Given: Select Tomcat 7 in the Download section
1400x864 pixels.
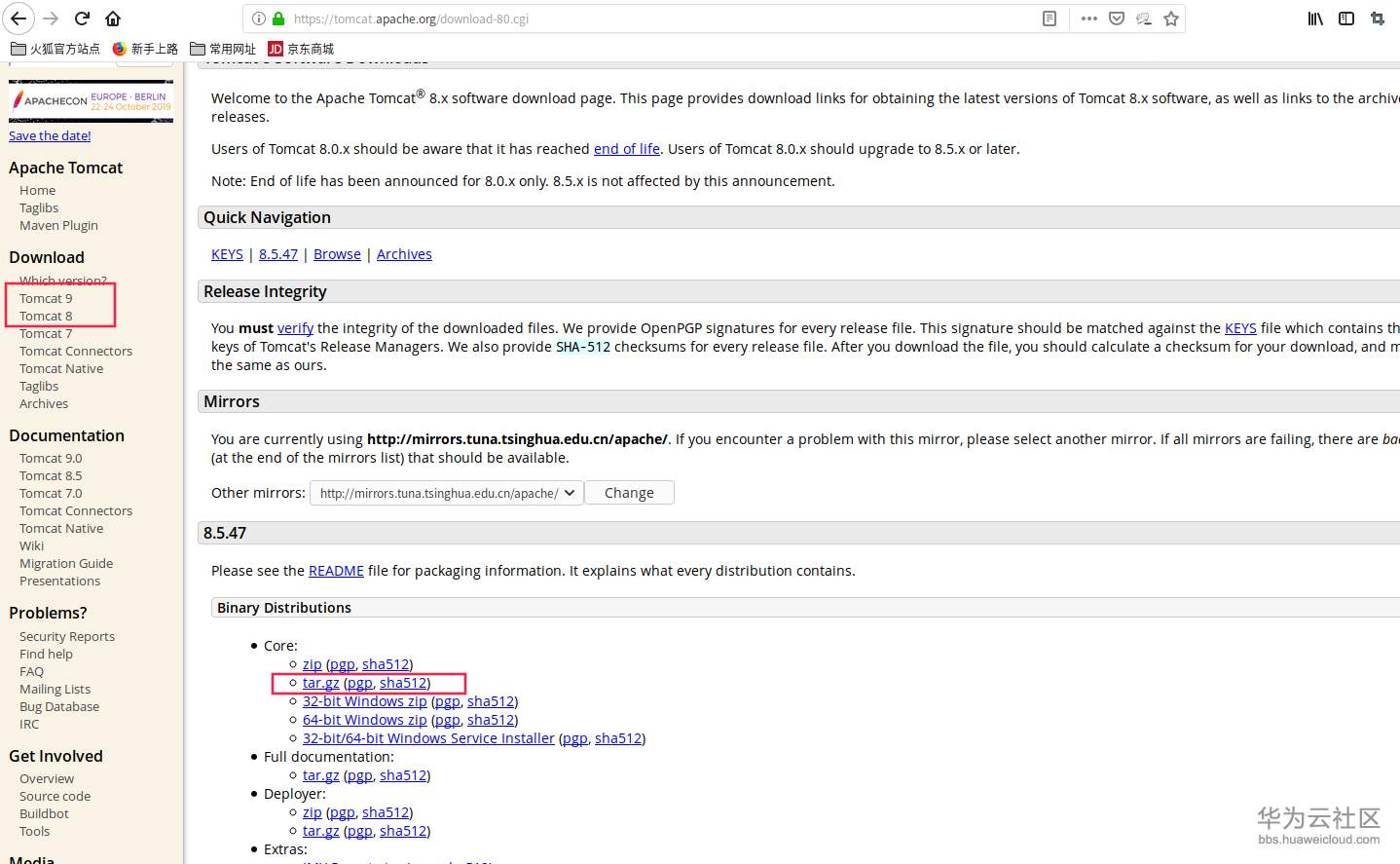Looking at the screenshot, I should (x=46, y=334).
